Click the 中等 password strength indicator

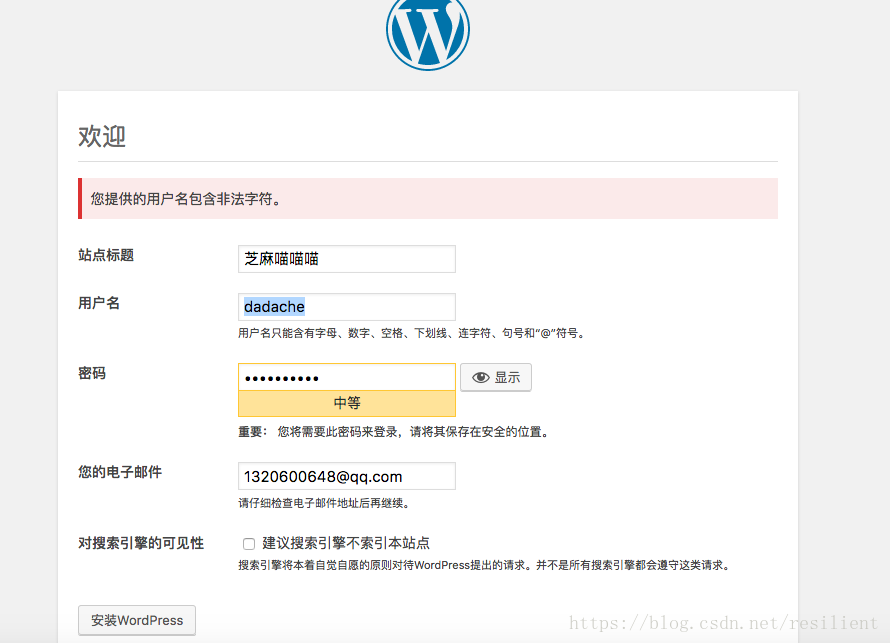coord(347,404)
